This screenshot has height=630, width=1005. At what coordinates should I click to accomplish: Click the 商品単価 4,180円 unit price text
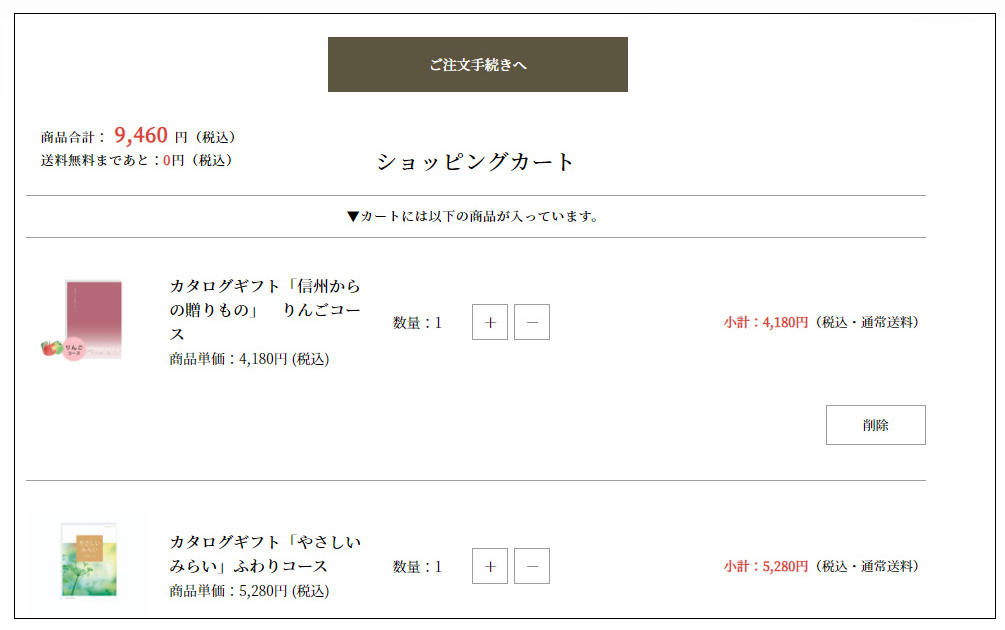pyautogui.click(x=249, y=359)
